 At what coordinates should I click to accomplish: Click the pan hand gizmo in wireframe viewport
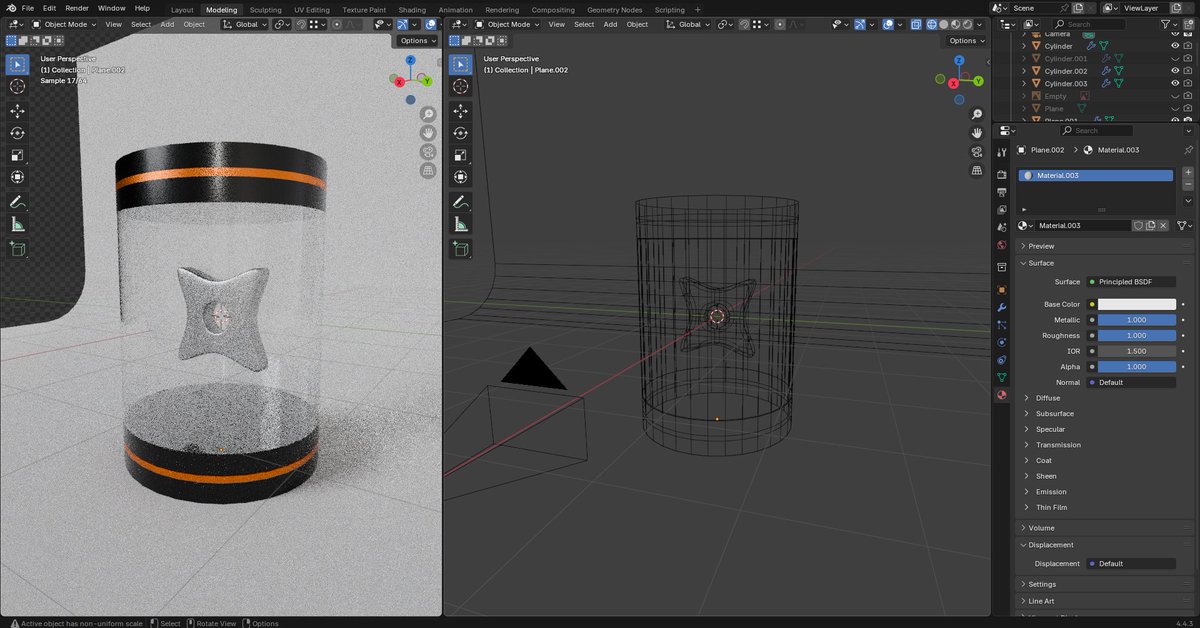click(977, 133)
